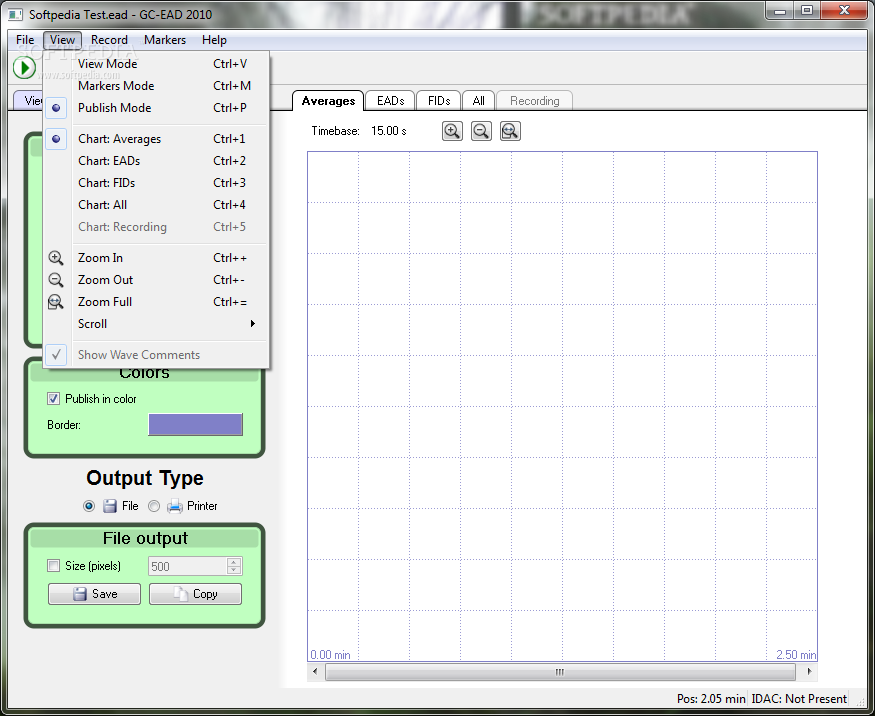Select Chart: EADs menu entry
This screenshot has height=716, width=875.
(156, 161)
